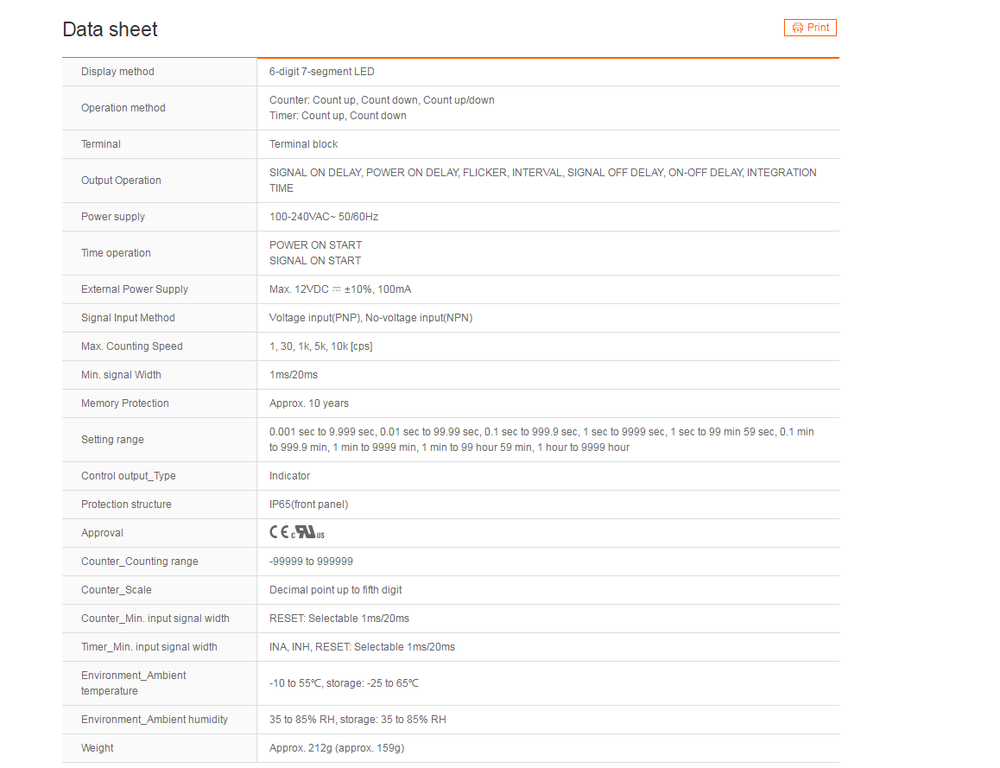Viewport: 1000px width, 768px height.
Task: Click the Setting range row label
Action: click(x=113, y=440)
